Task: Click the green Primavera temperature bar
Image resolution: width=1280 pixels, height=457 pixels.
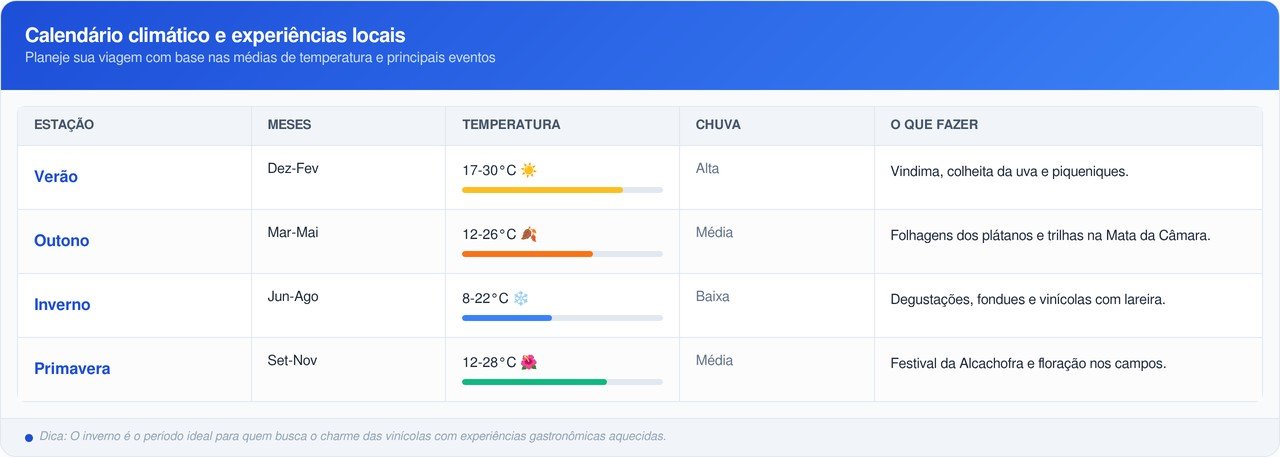Action: click(x=534, y=382)
